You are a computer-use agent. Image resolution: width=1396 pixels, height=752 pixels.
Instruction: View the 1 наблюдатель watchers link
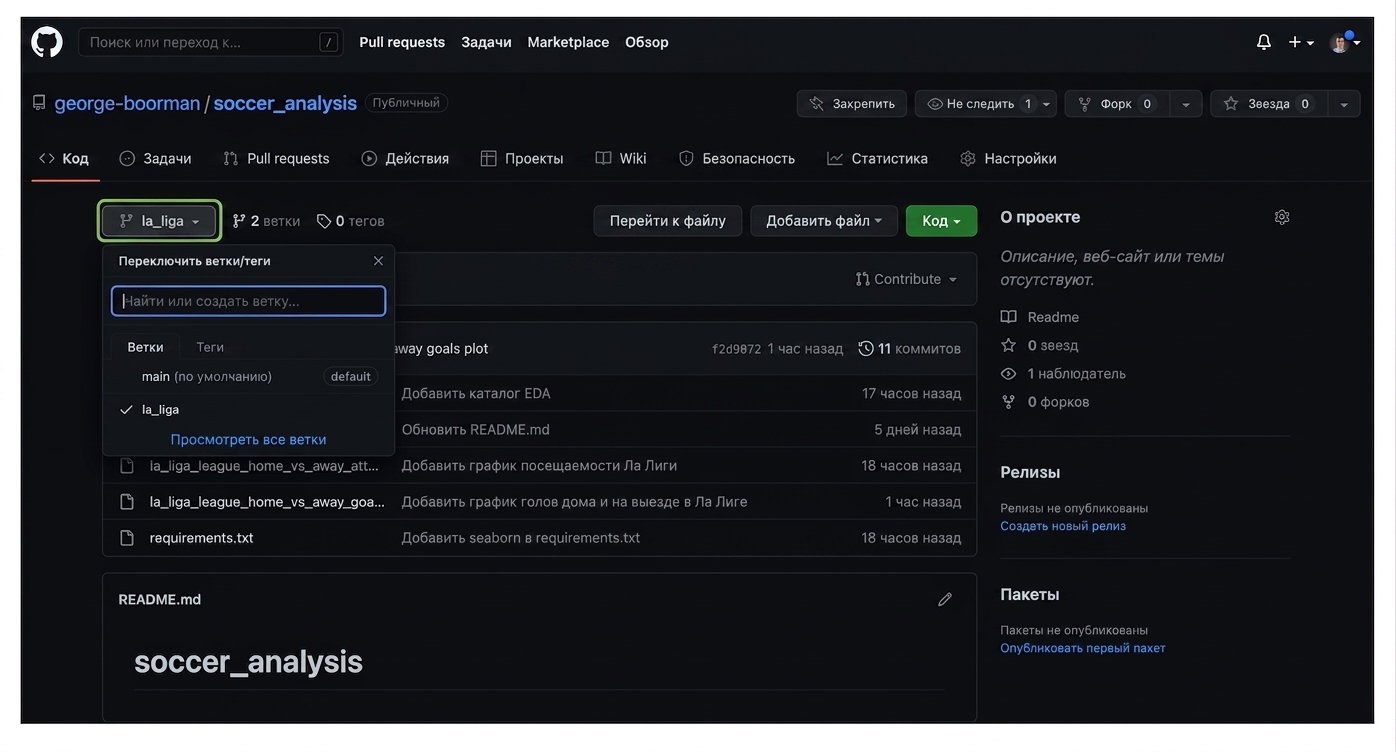tap(1063, 373)
